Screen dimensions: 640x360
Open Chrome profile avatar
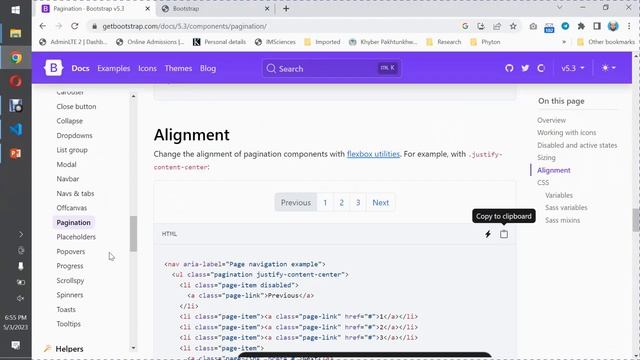click(613, 26)
